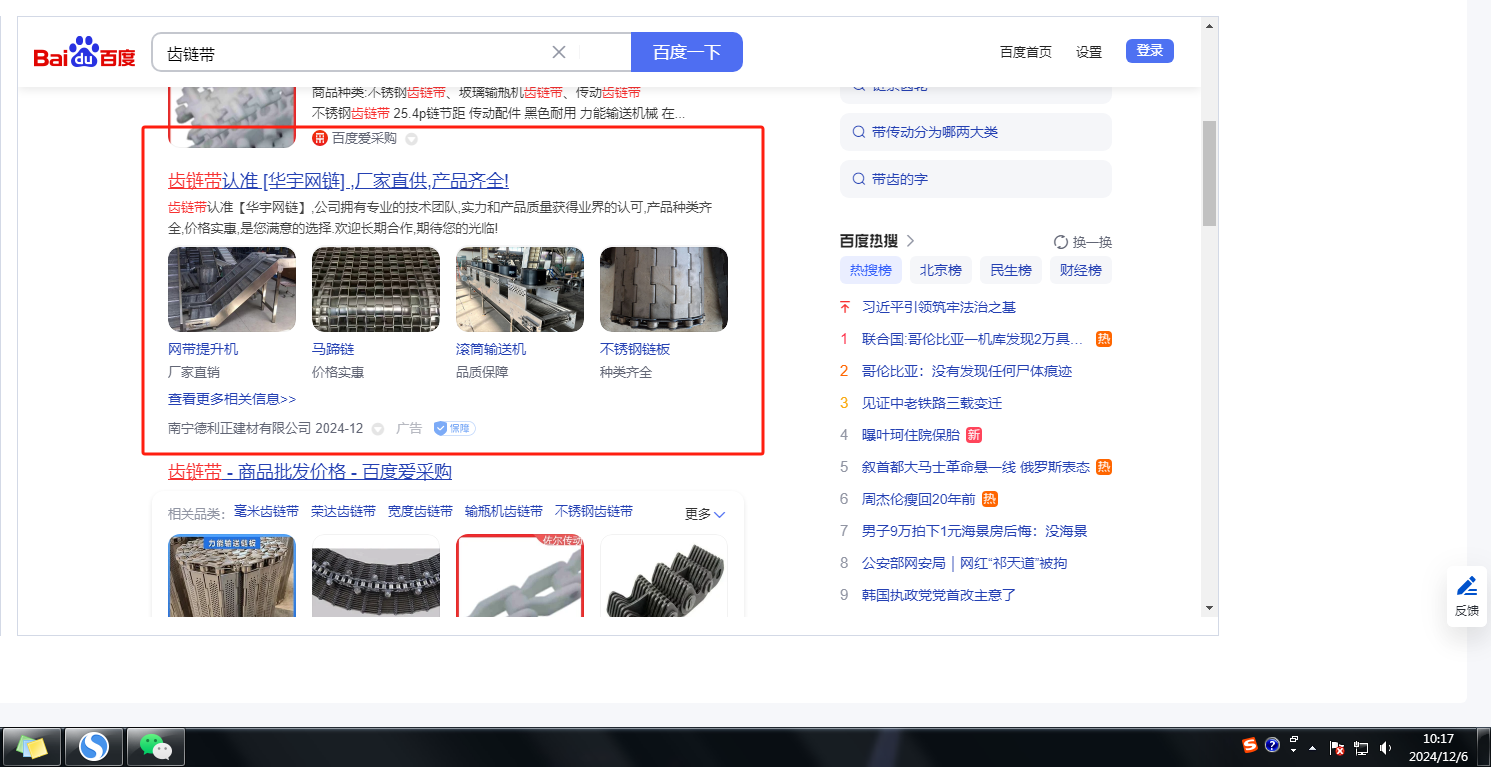Image resolution: width=1491 pixels, height=767 pixels.
Task: Open hot search 哥伦比亚：没有发现任何尸体痕迹
Action: click(x=967, y=371)
